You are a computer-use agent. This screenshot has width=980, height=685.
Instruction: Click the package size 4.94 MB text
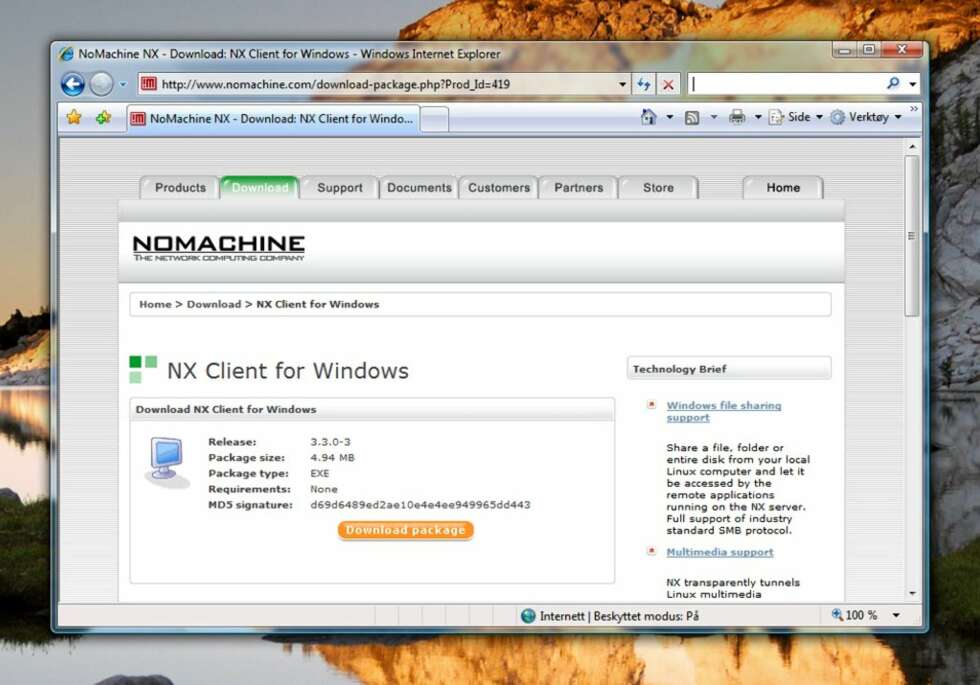click(x=332, y=458)
